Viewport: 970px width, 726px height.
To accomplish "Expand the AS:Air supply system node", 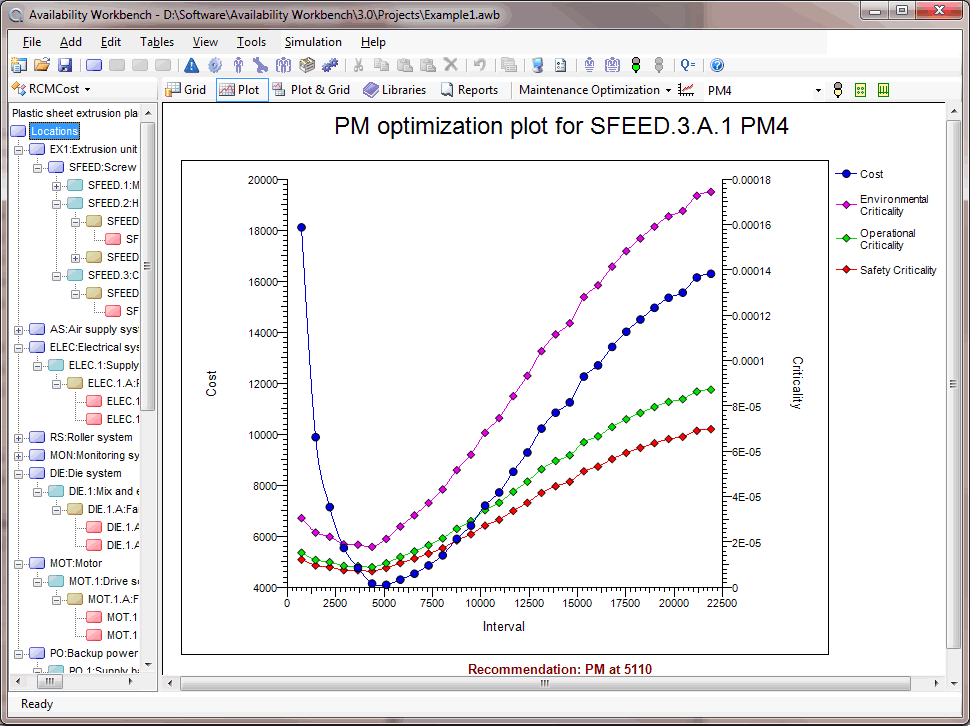I will pyautogui.click(x=18, y=329).
